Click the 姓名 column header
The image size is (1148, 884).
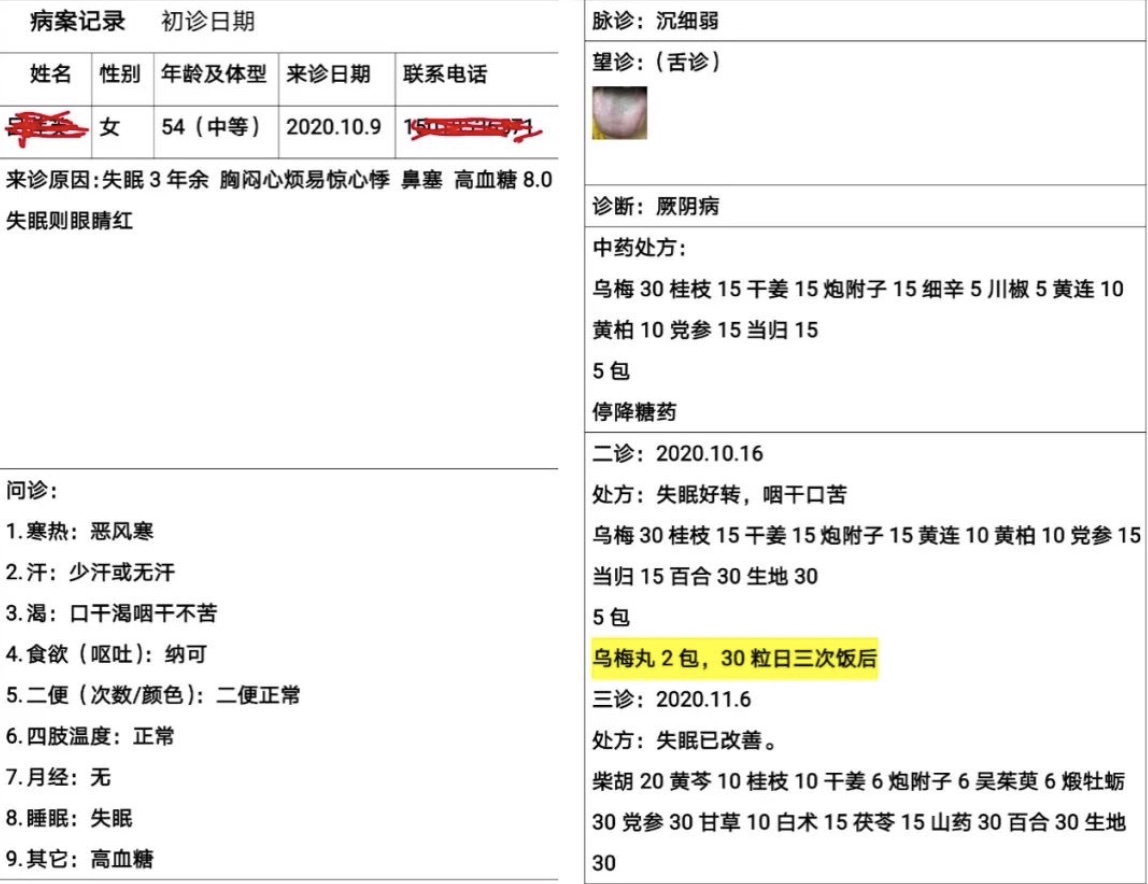coord(51,75)
